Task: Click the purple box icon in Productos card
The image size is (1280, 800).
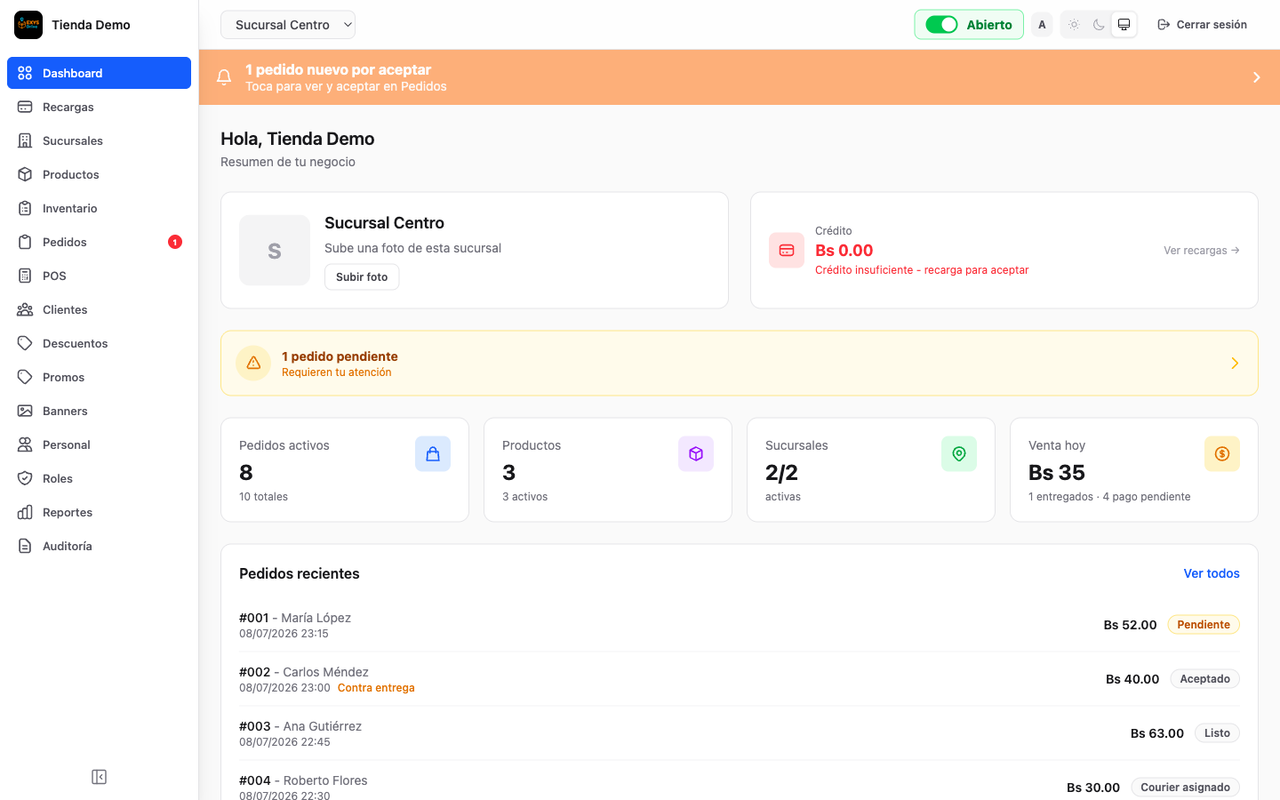Action: pos(696,454)
